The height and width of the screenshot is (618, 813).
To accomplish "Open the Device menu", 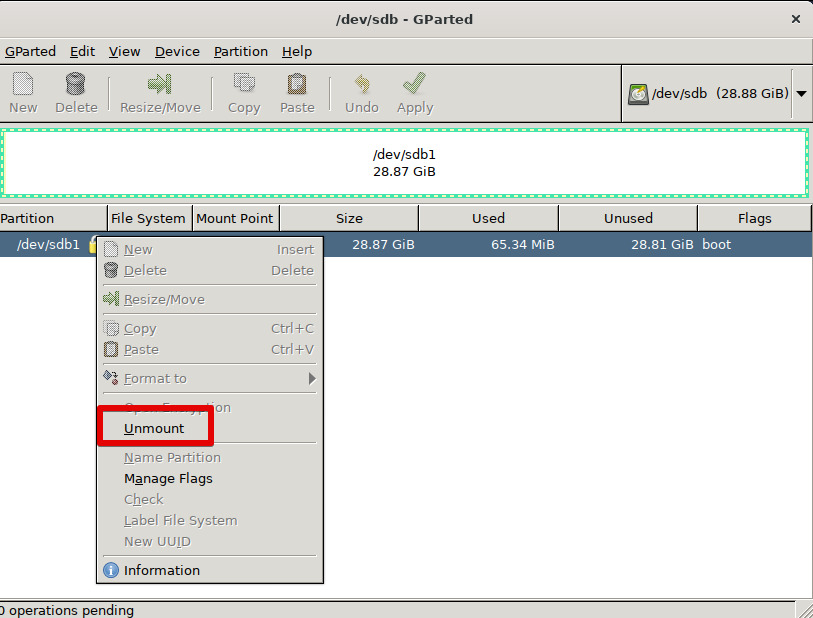I will pyautogui.click(x=177, y=51).
